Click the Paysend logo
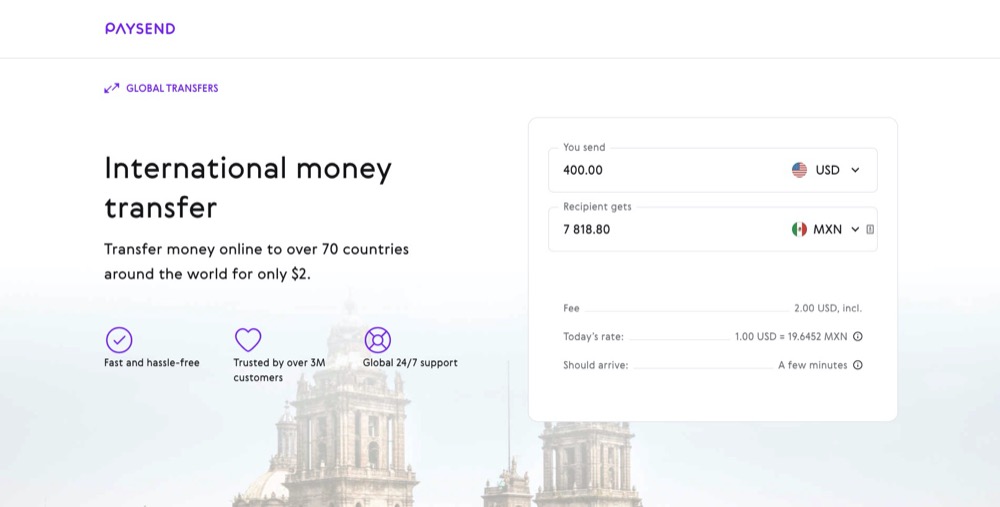The width and height of the screenshot is (1000, 507). click(140, 29)
